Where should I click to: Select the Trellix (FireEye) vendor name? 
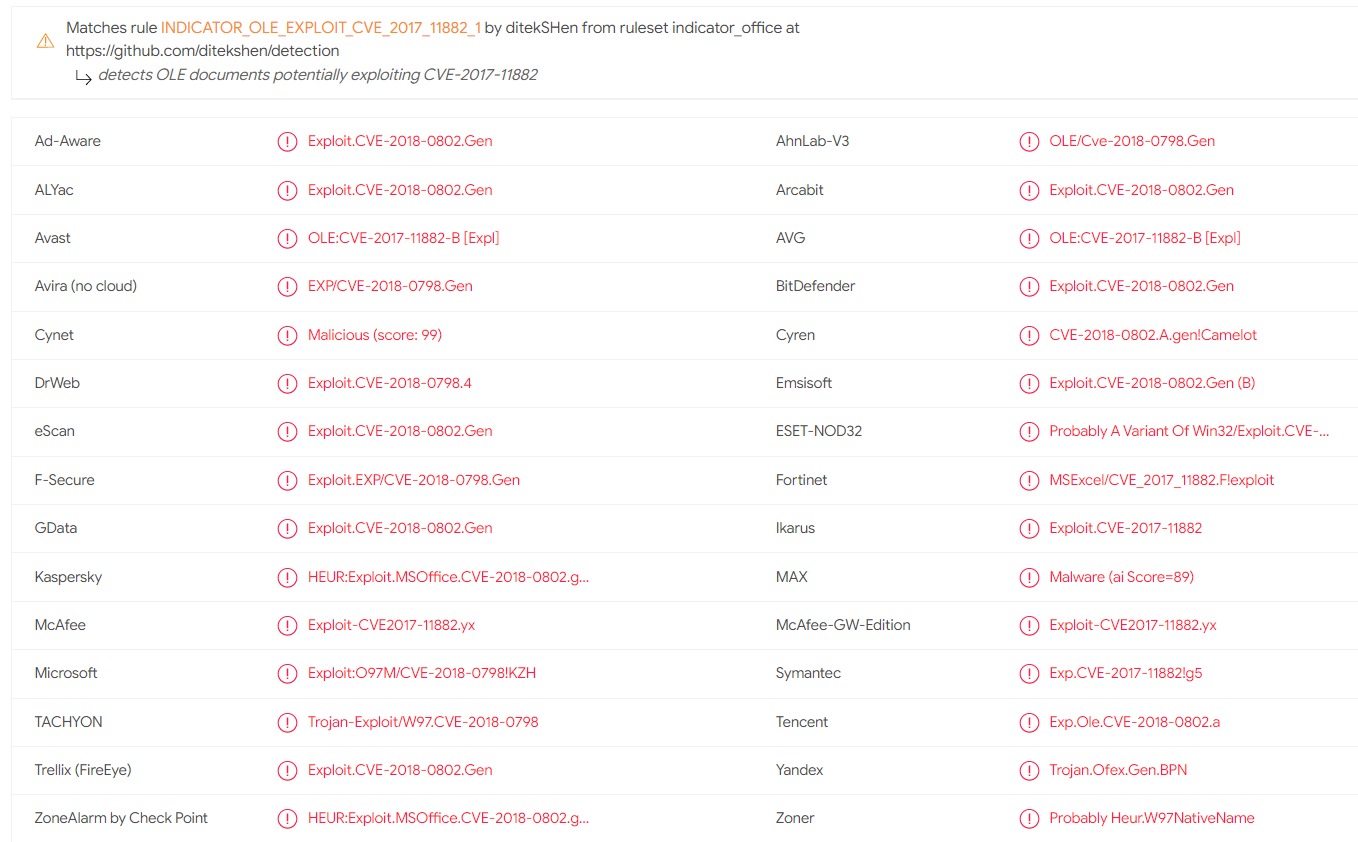(x=83, y=770)
